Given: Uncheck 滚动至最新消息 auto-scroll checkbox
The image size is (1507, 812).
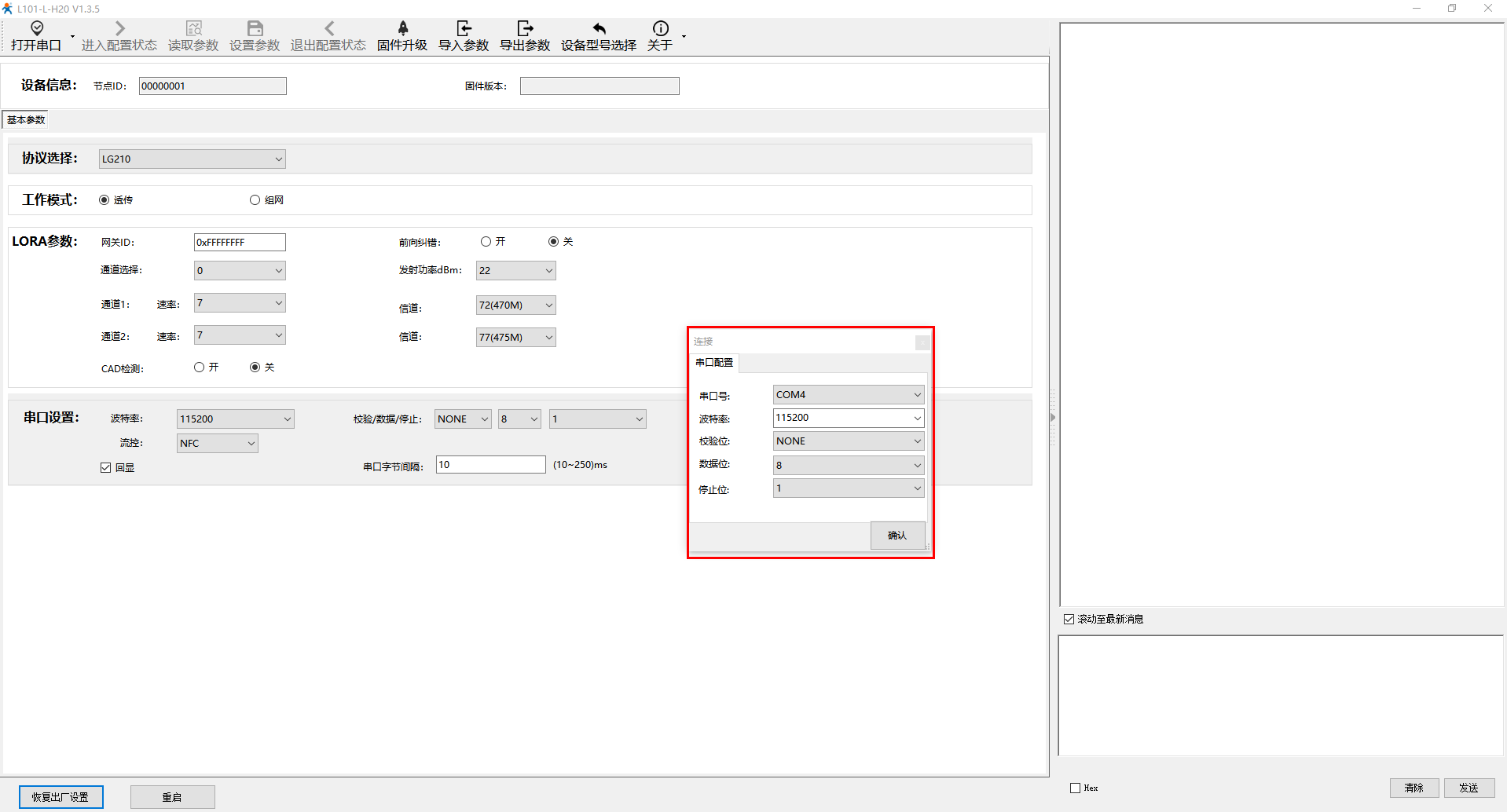Looking at the screenshot, I should click(1069, 620).
